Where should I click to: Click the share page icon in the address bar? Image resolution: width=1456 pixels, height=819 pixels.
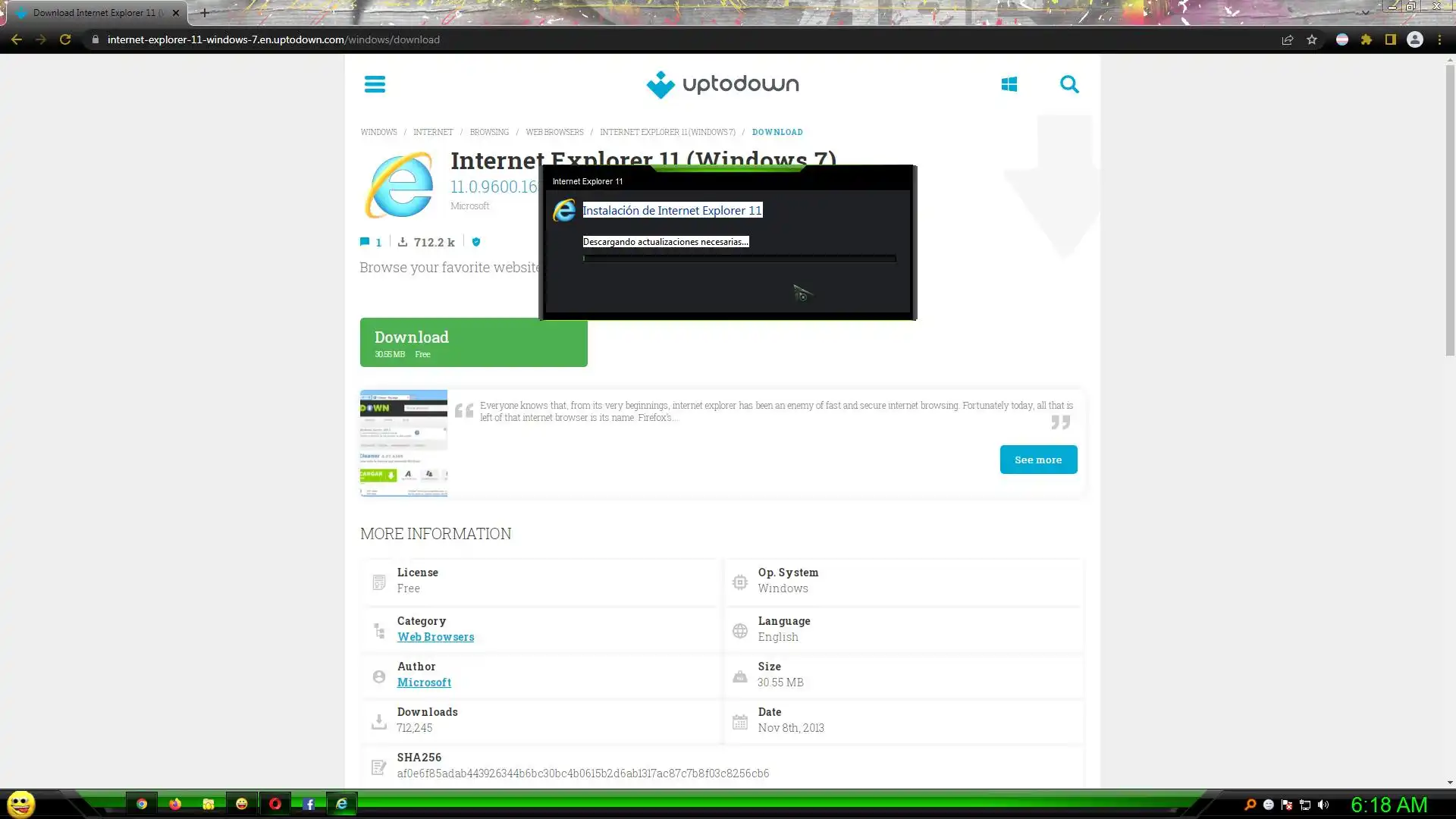(x=1288, y=39)
